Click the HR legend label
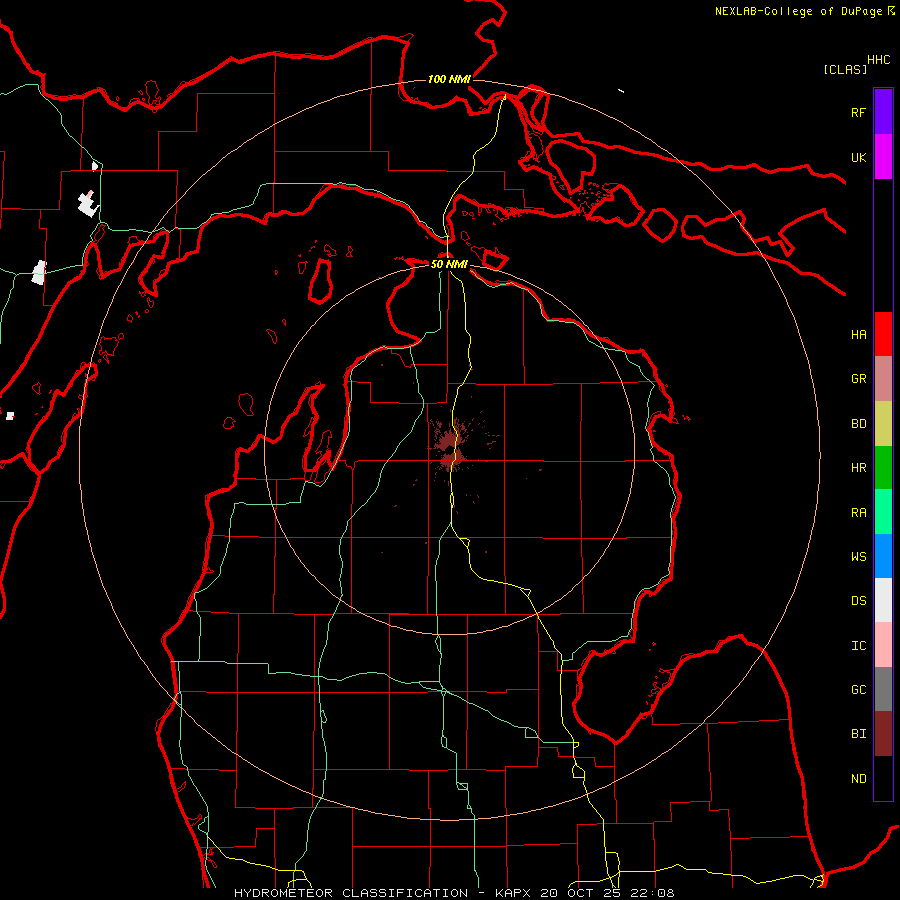This screenshot has height=900, width=900. click(858, 468)
